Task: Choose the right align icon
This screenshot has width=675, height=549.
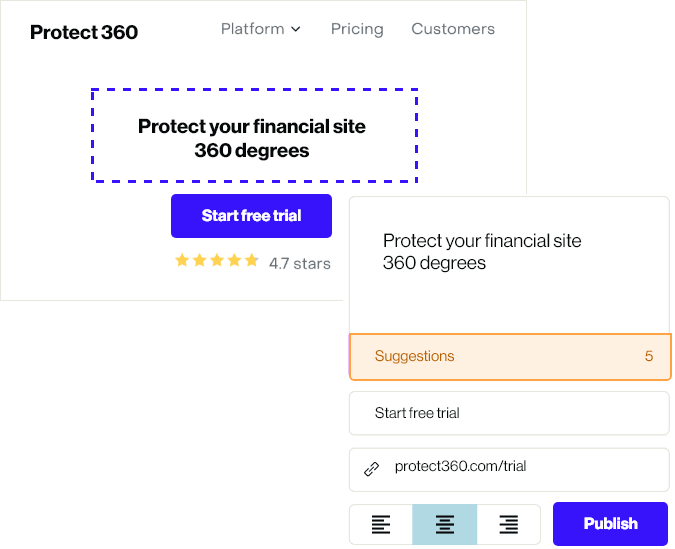Action: [x=508, y=524]
